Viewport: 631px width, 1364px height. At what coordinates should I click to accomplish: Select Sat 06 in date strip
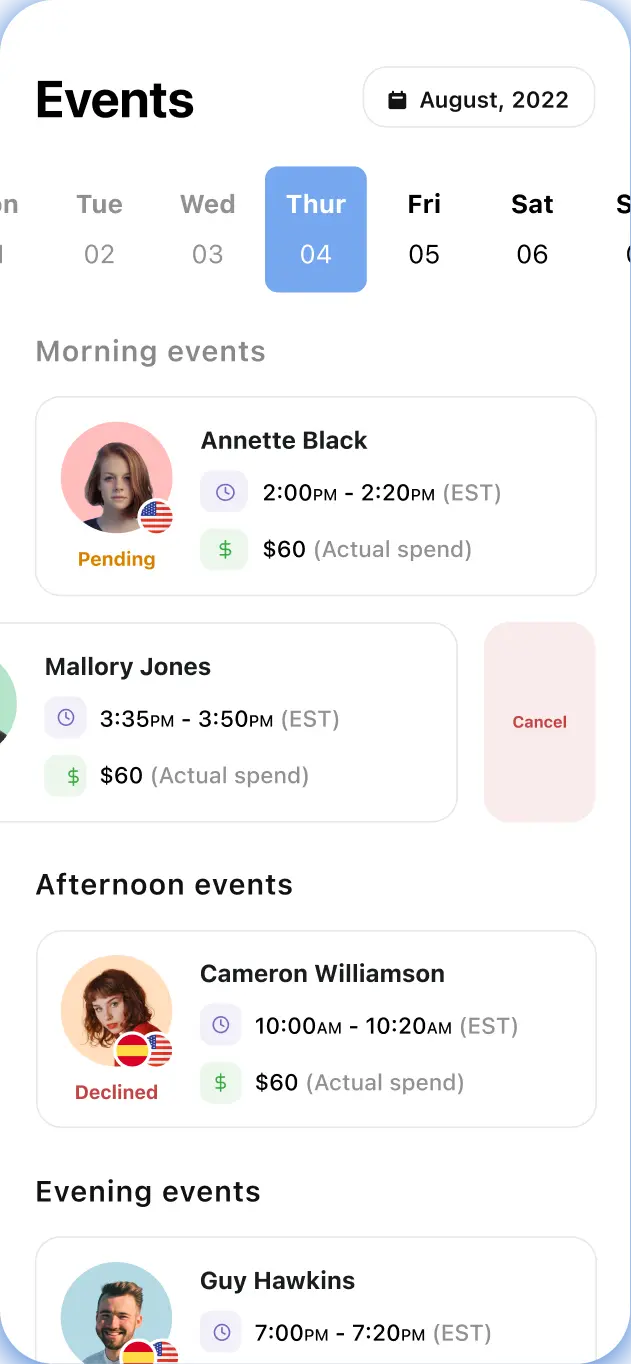pyautogui.click(x=532, y=229)
